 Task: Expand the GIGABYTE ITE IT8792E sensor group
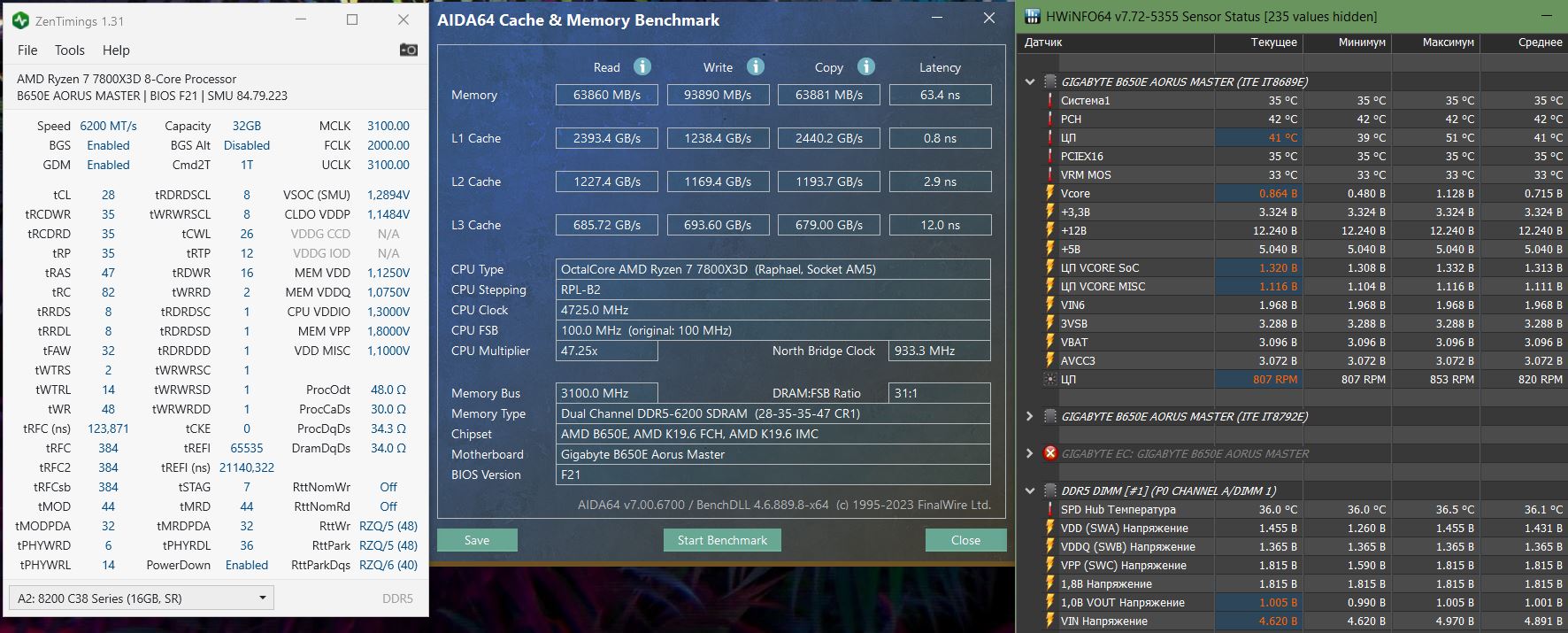pos(1029,416)
